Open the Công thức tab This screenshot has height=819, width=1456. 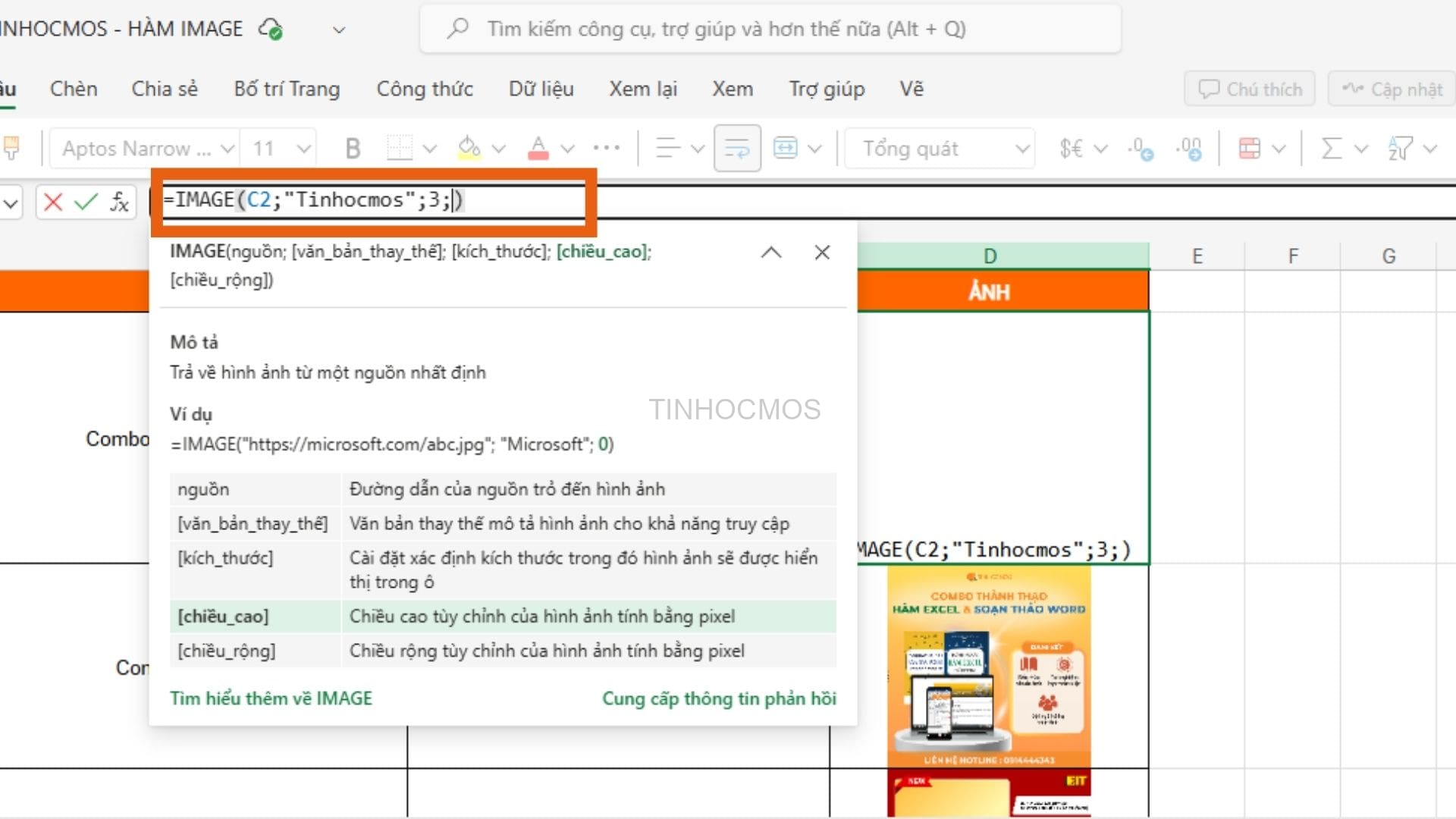tap(425, 89)
